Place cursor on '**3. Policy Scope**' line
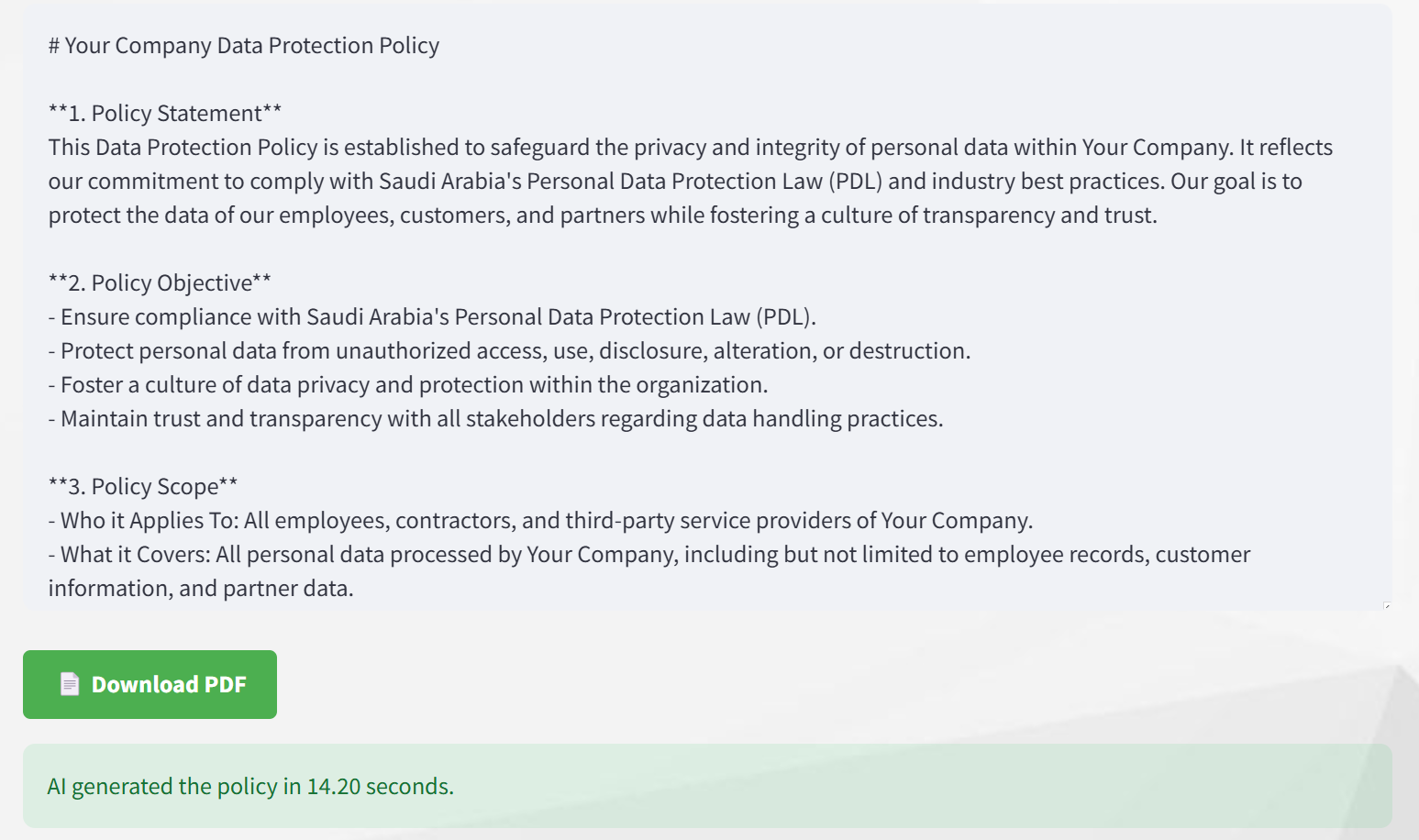The image size is (1419, 840). click(x=143, y=487)
